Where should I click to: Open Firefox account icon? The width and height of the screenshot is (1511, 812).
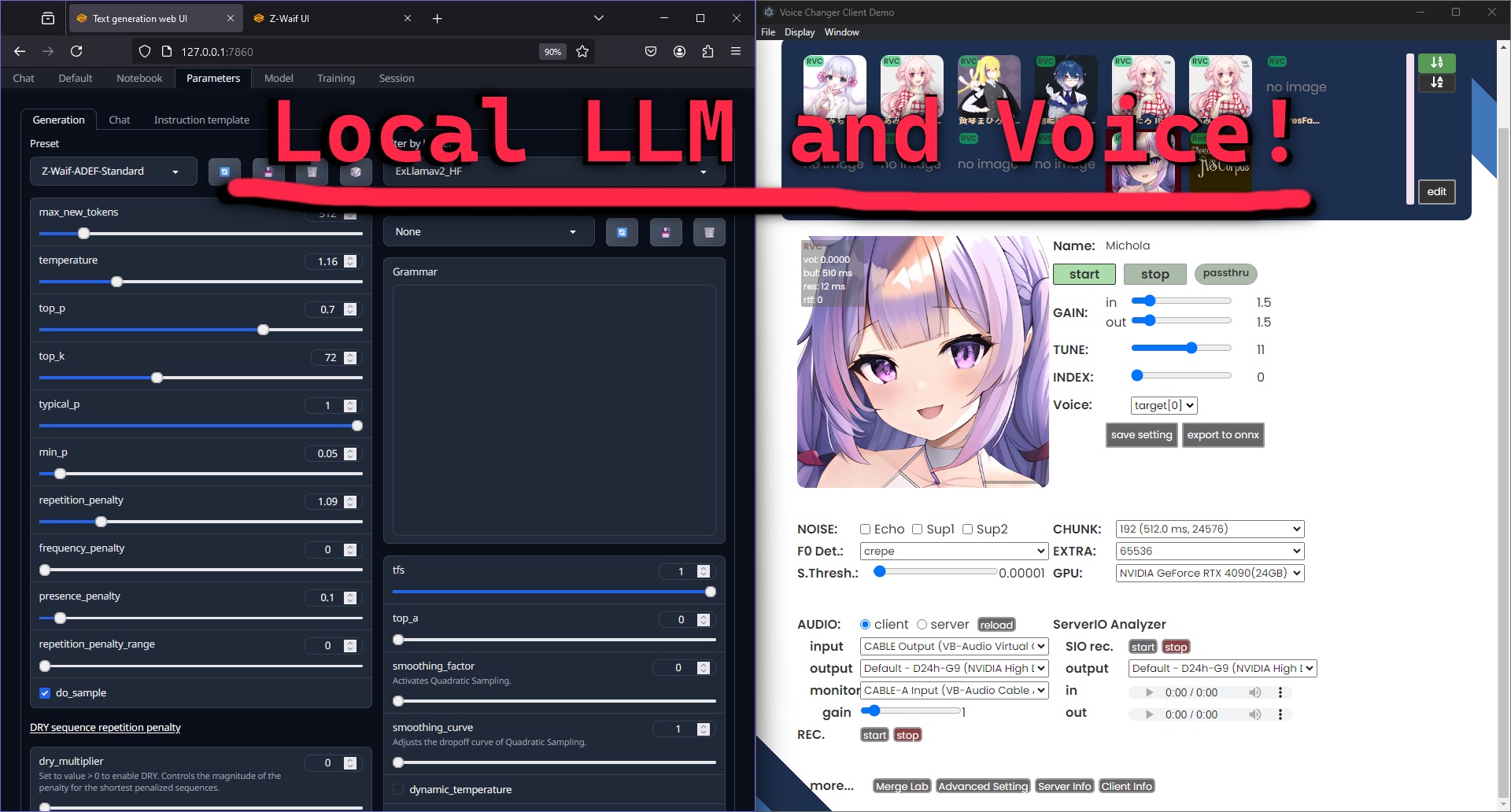(x=679, y=51)
